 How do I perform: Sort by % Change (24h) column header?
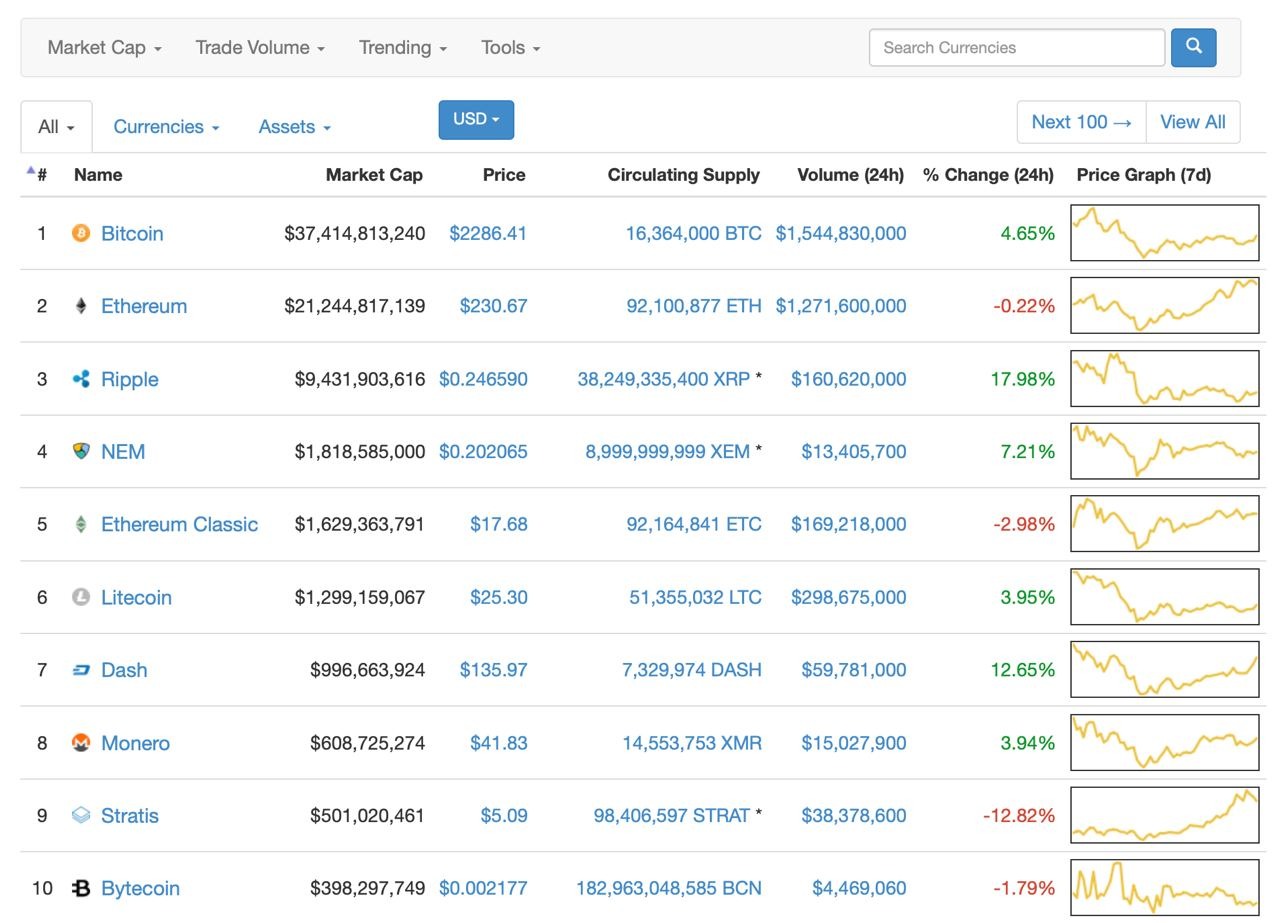click(988, 175)
